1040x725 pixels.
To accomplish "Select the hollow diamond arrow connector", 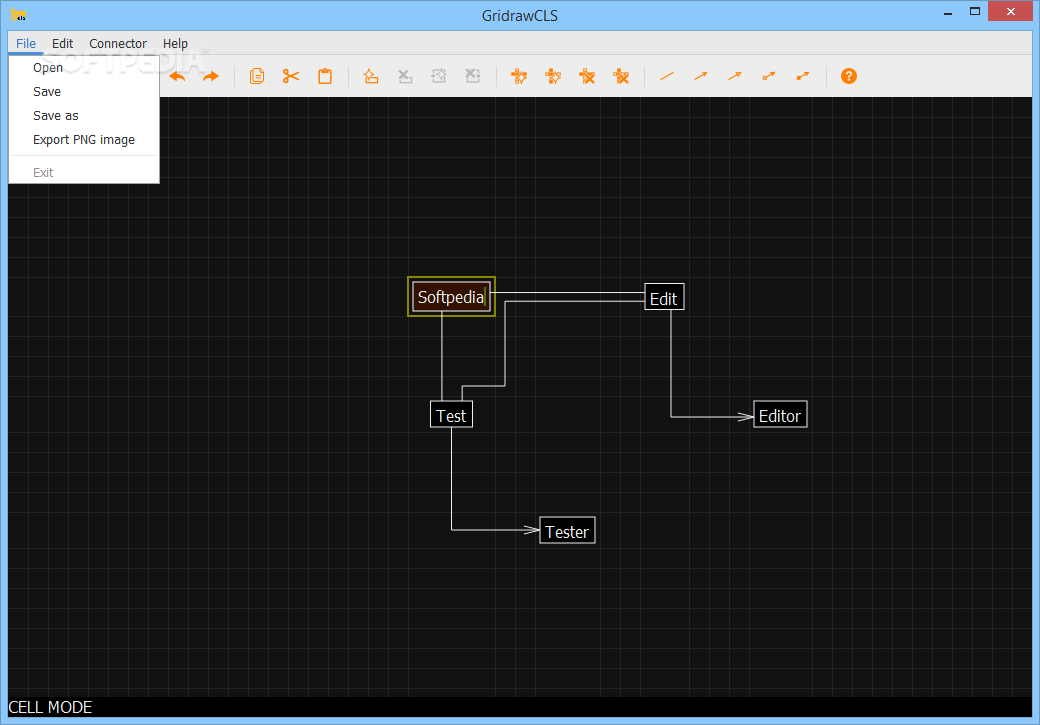I will pyautogui.click(x=769, y=76).
